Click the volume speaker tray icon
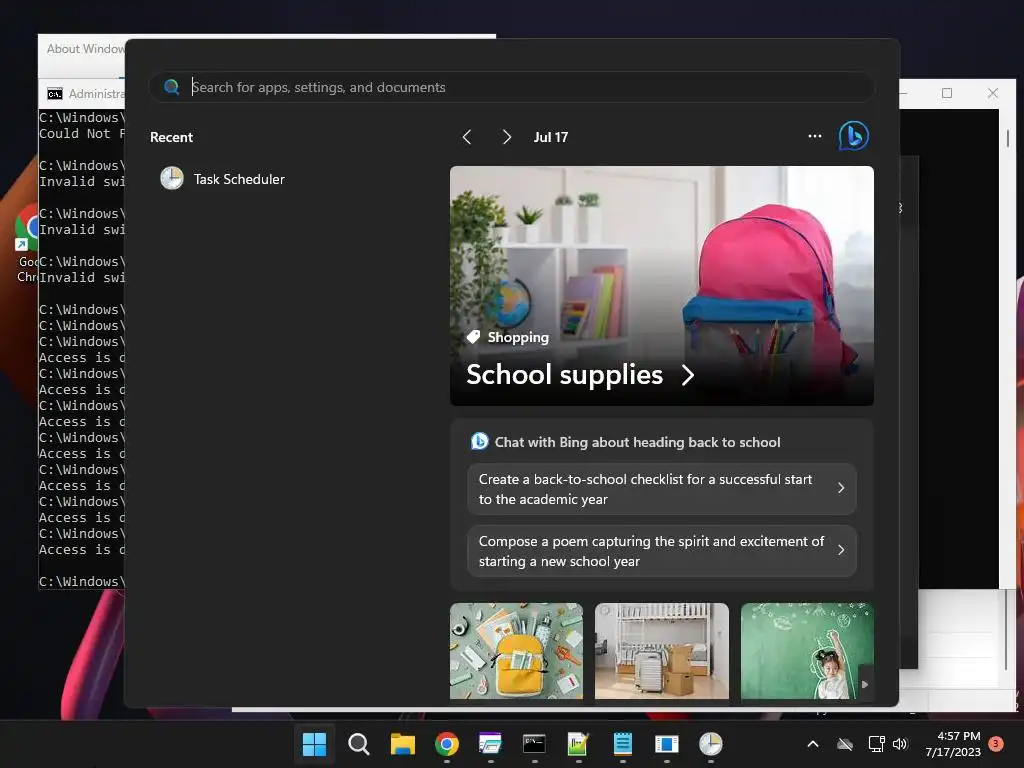Screen dimensions: 1024x768 click(900, 744)
